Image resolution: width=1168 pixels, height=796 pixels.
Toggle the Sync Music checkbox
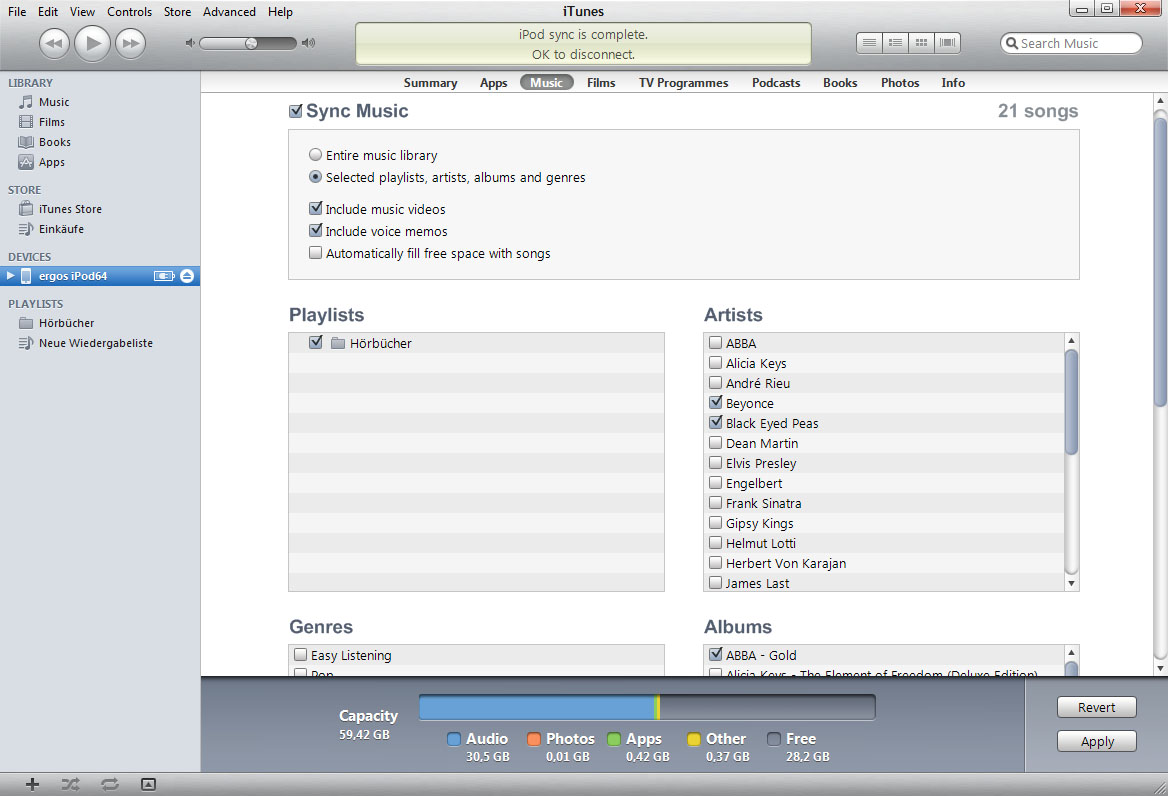(296, 111)
